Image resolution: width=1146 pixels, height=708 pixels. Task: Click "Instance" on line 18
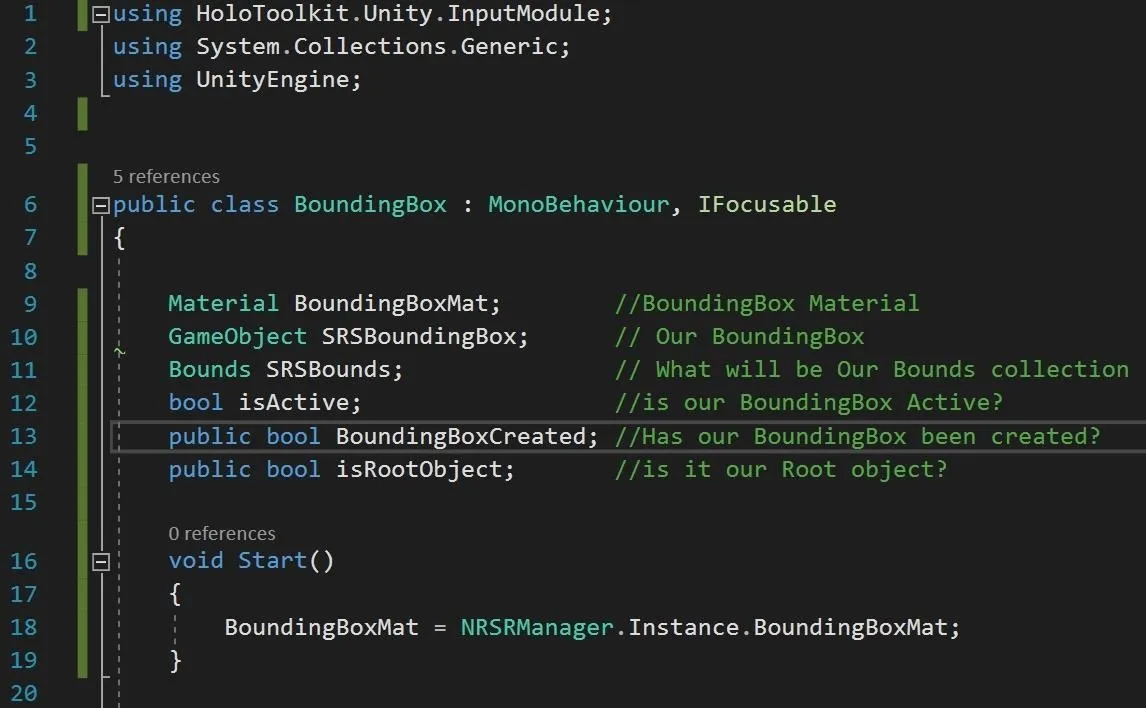click(x=683, y=627)
